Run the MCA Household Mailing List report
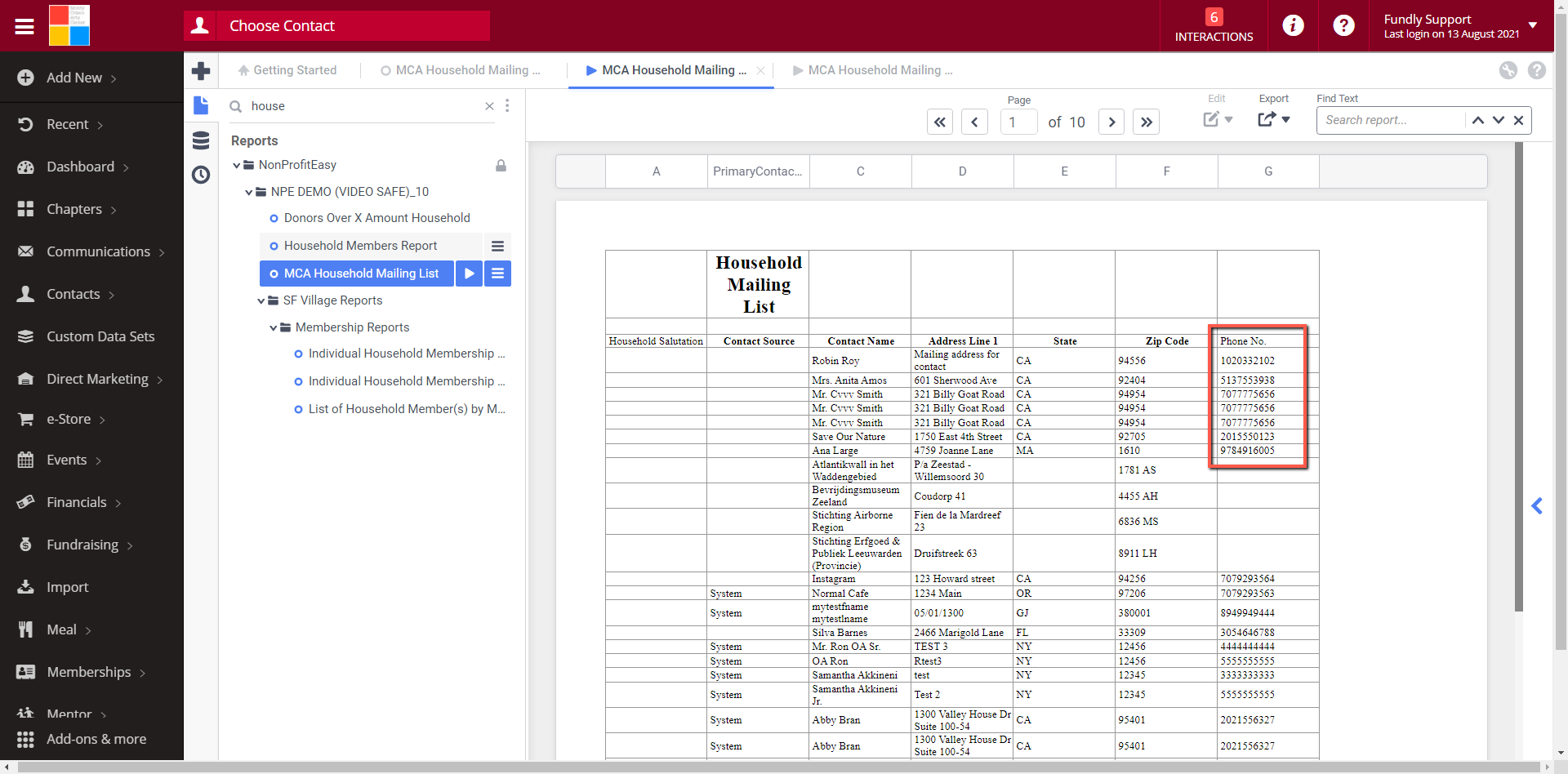Image resolution: width=1568 pixels, height=774 pixels. pyautogui.click(x=469, y=274)
